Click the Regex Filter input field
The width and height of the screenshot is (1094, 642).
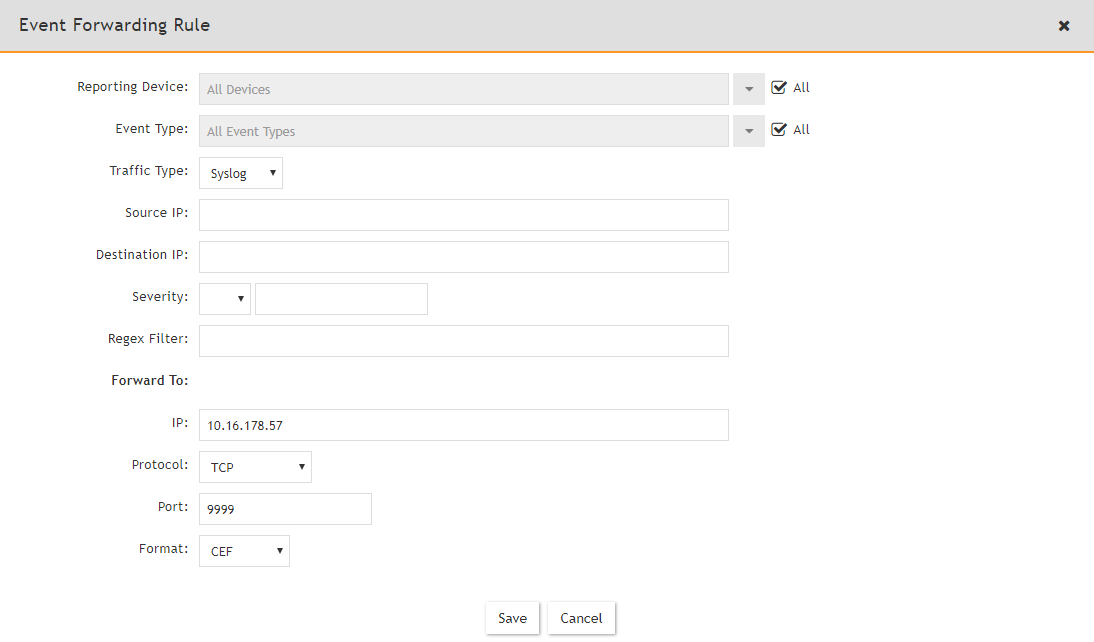pyautogui.click(x=463, y=340)
